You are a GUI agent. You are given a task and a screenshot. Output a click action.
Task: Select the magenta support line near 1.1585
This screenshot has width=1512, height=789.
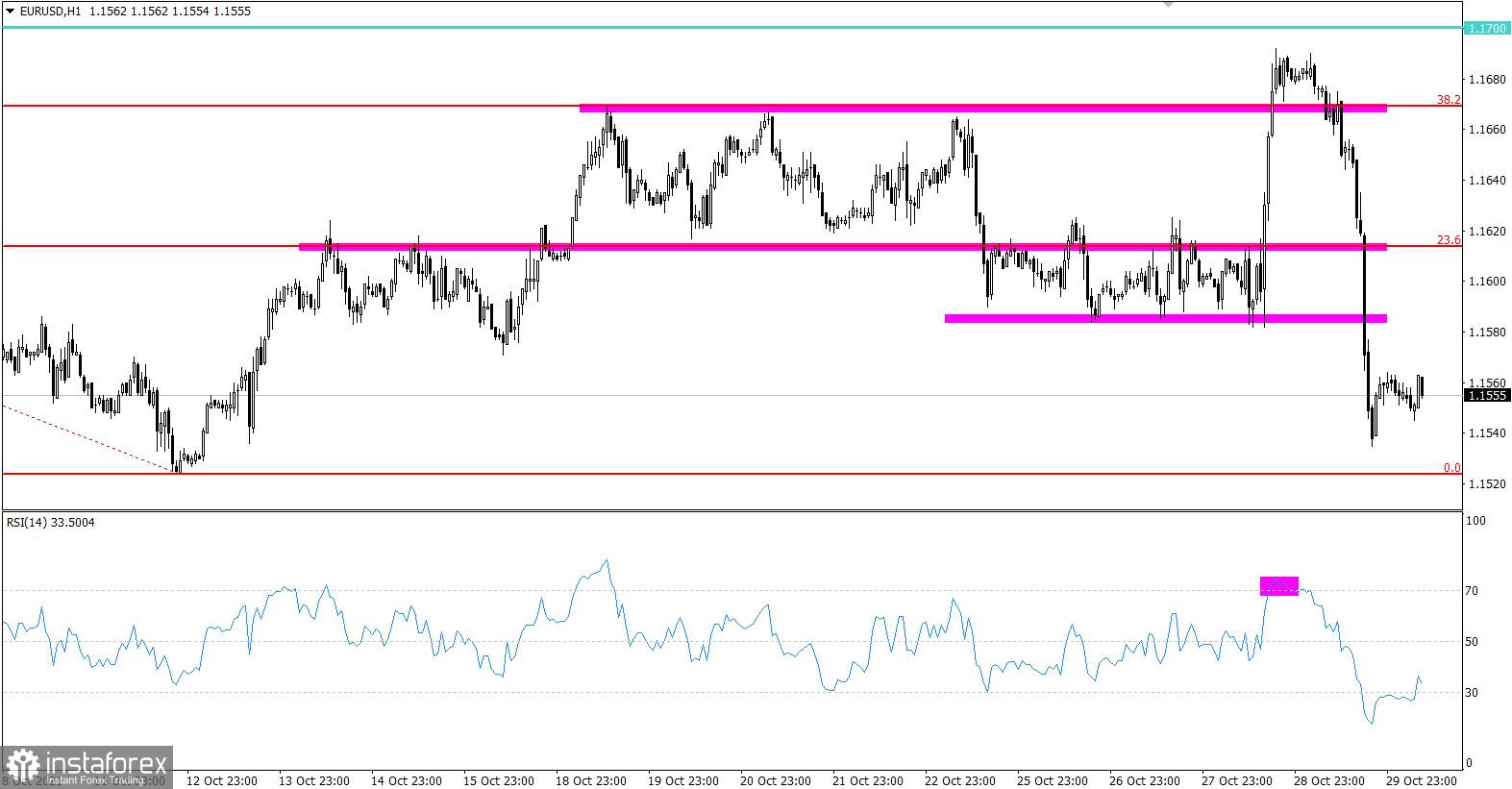pyautogui.click(x=1166, y=318)
